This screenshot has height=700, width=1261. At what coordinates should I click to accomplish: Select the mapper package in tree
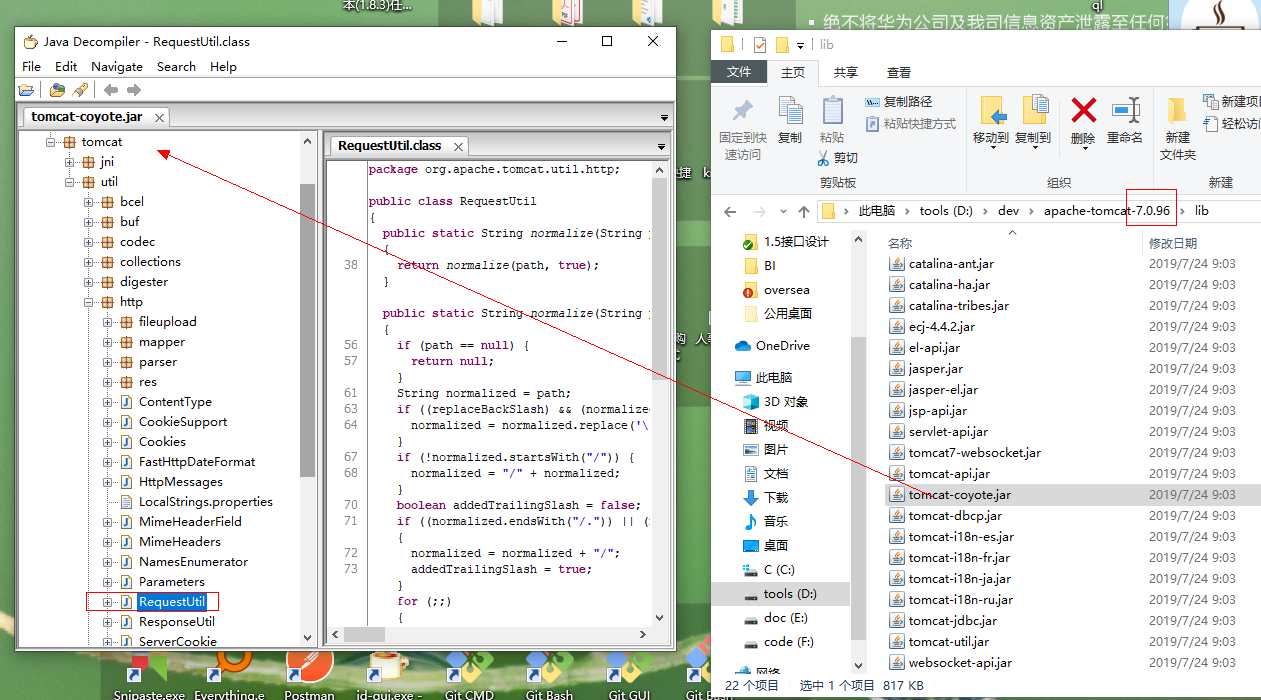162,342
